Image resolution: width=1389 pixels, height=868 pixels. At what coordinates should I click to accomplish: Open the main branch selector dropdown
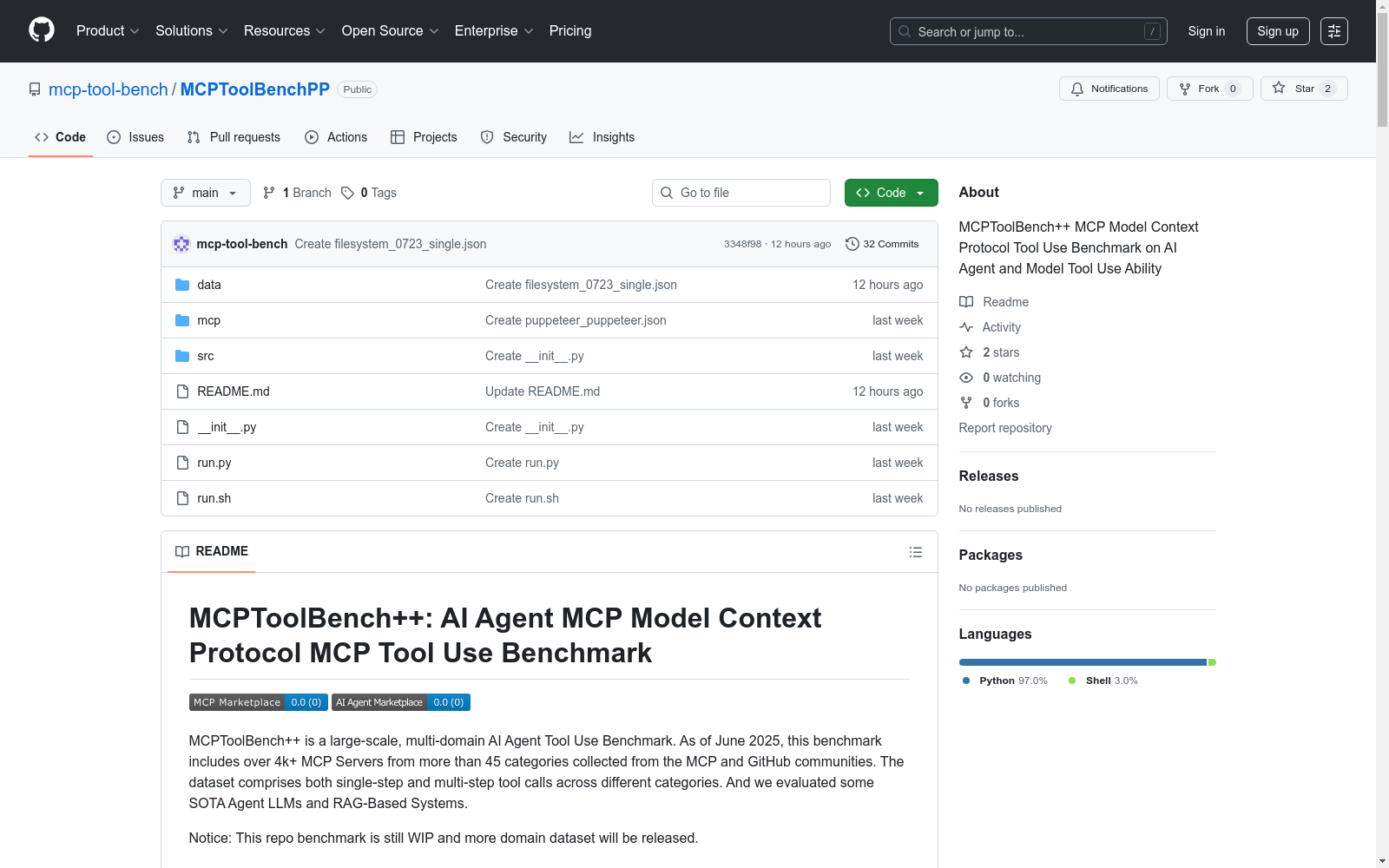[206, 193]
